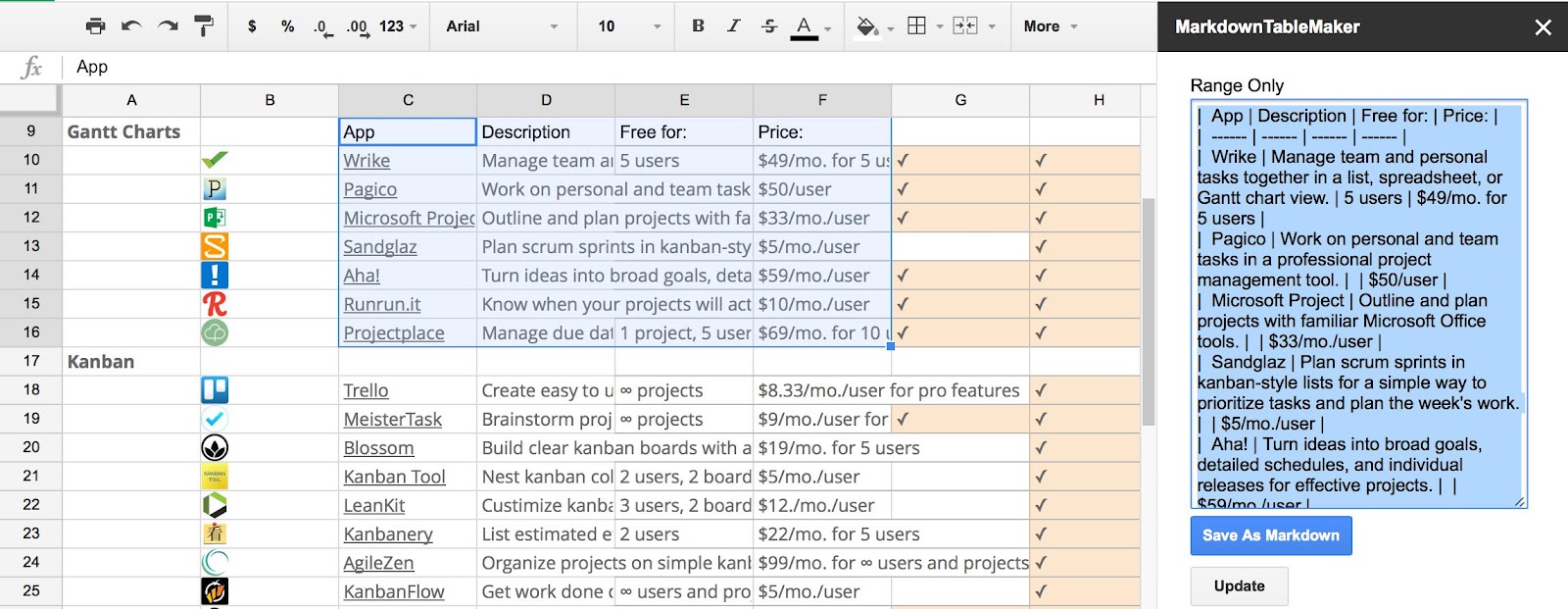Click inside the markdown output text area
The image size is (1568, 609).
pyautogui.click(x=1358, y=304)
